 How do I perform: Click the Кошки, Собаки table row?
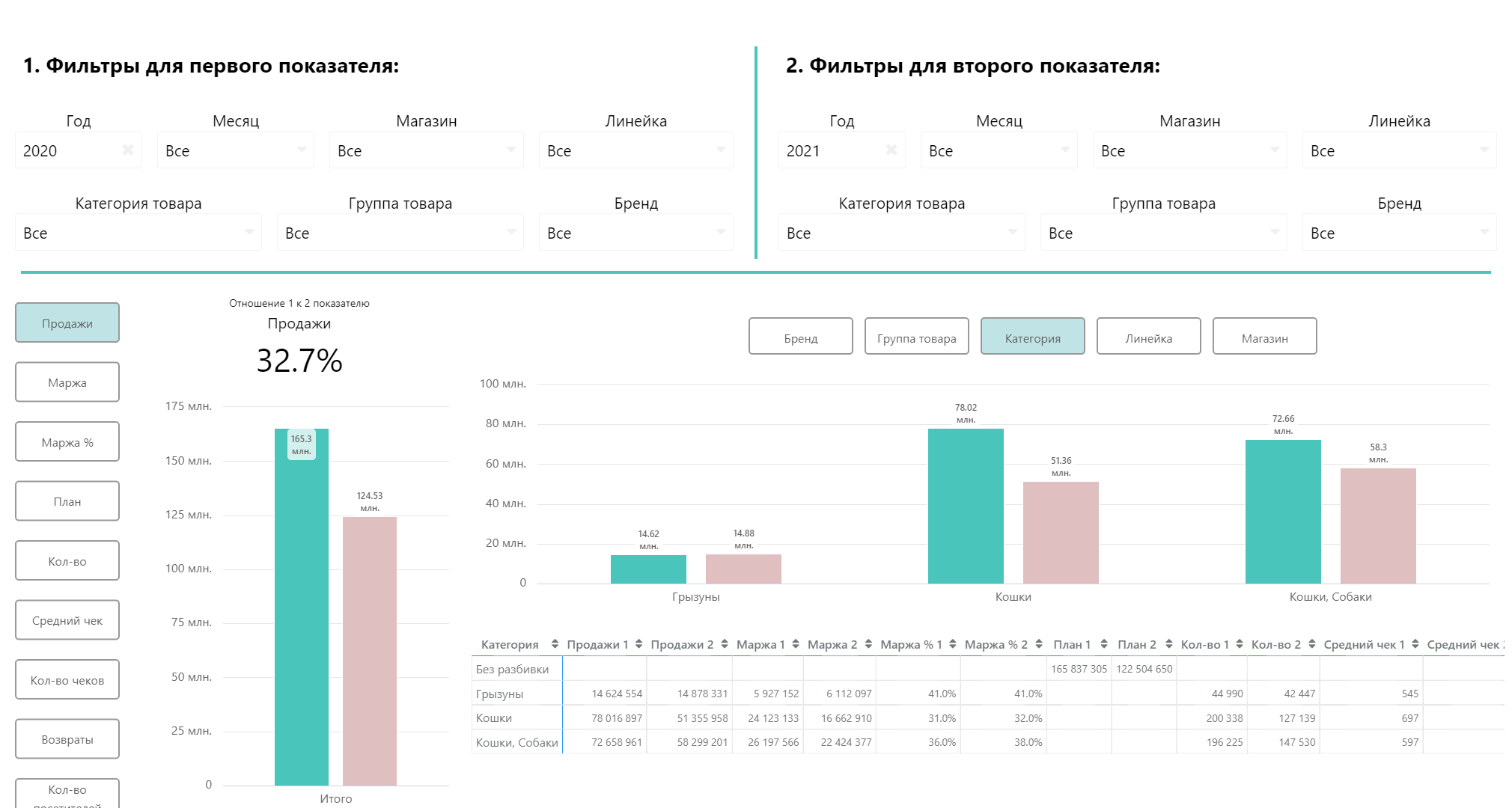click(x=516, y=742)
